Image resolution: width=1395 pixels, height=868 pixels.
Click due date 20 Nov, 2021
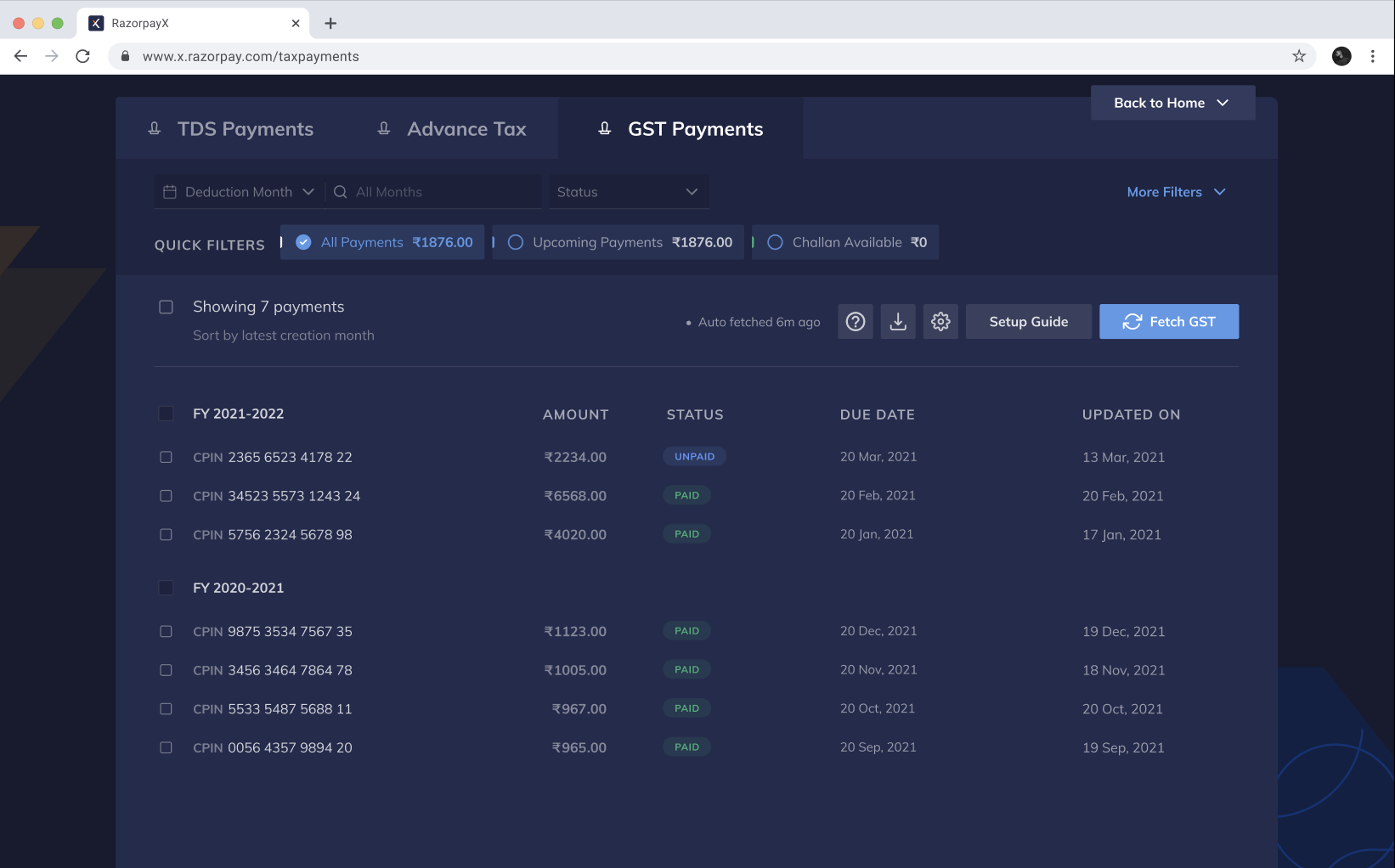(878, 669)
